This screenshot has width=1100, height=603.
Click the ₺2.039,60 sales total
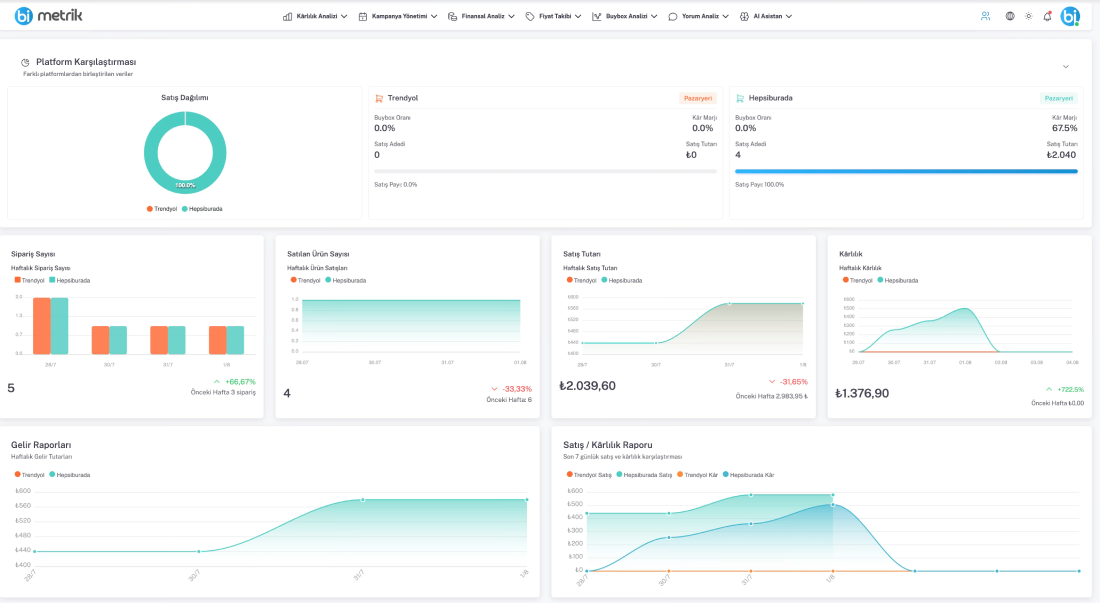point(588,386)
